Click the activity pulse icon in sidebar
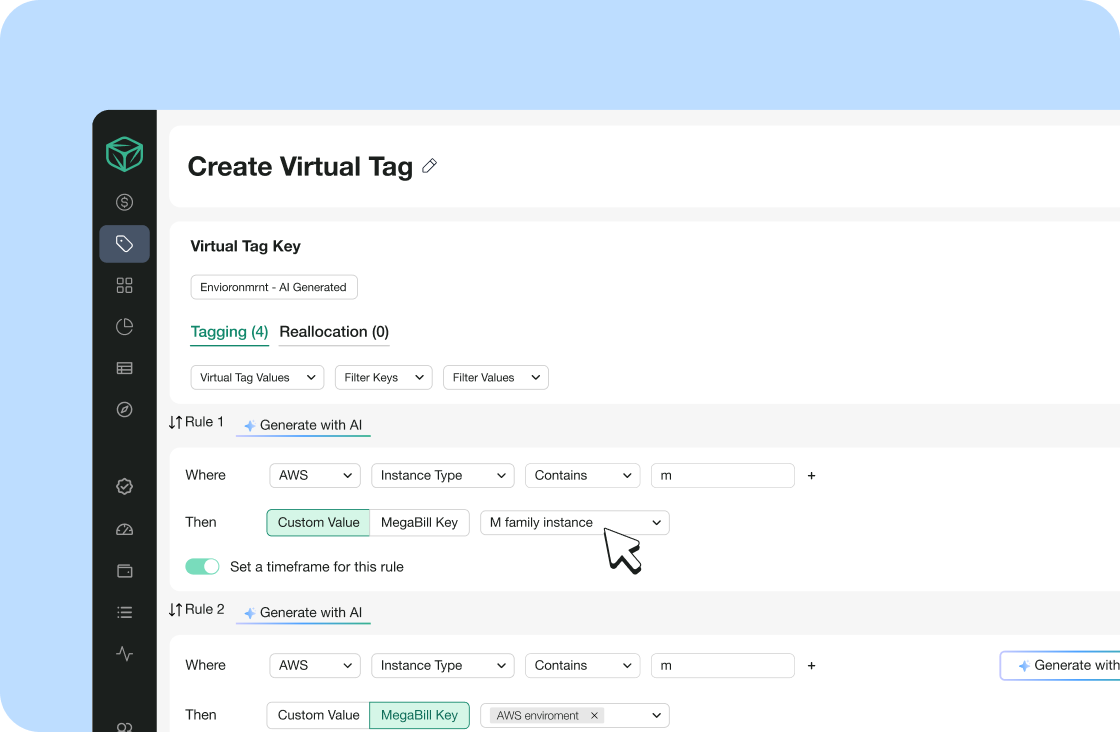The width and height of the screenshot is (1120, 732). 124,654
